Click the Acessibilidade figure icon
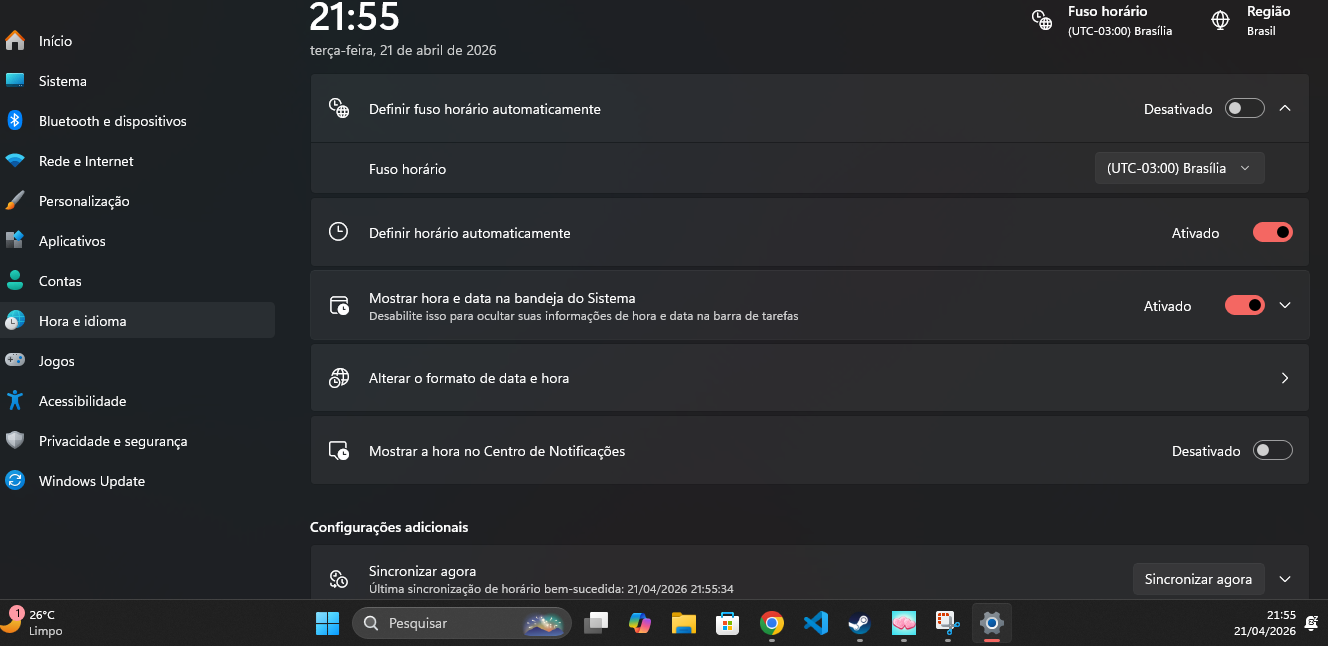The image size is (1328, 646). click(x=15, y=401)
